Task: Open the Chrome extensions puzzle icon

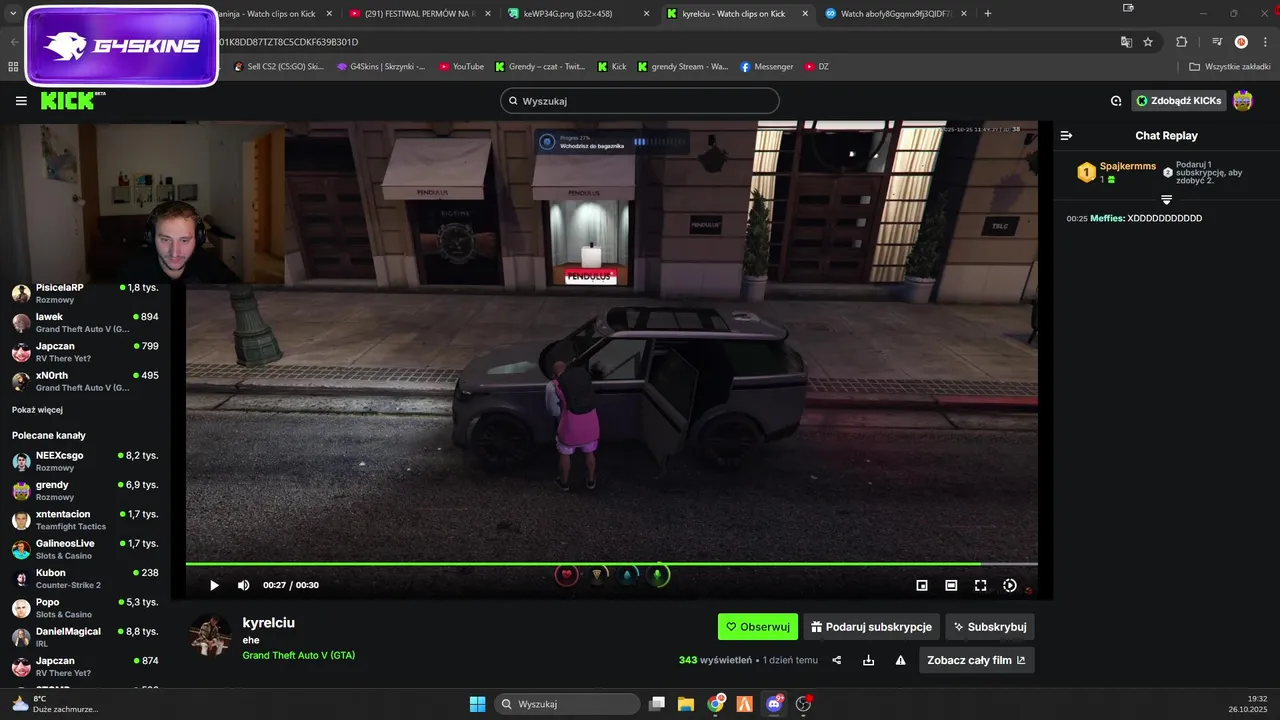Action: click(1181, 42)
